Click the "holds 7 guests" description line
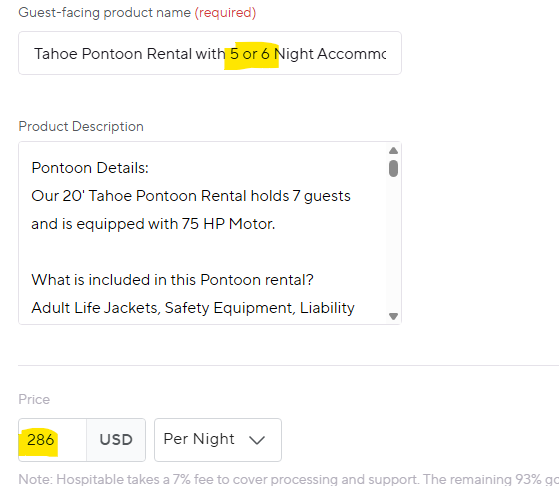 [191, 196]
